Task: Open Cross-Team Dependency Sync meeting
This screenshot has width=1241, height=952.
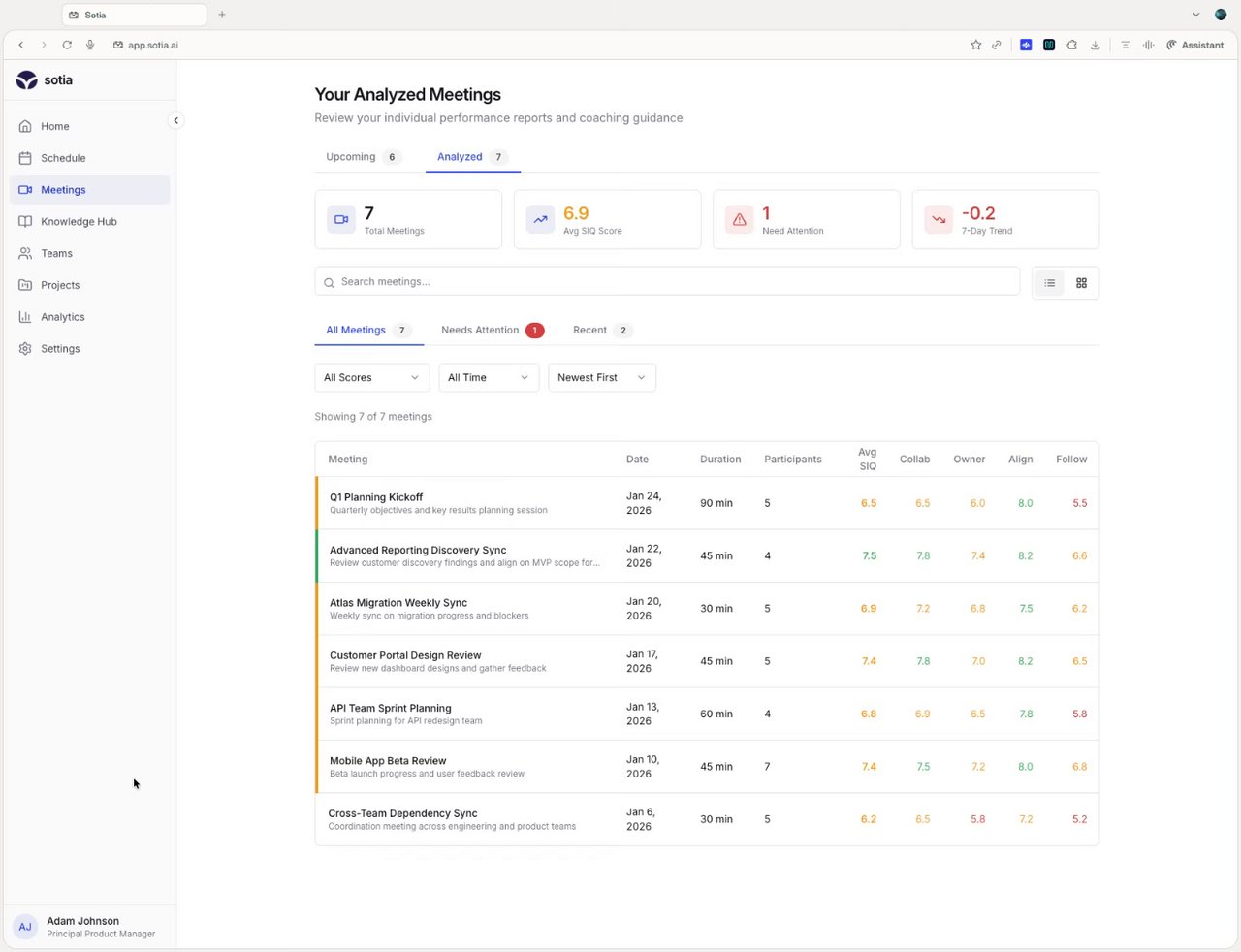Action: pyautogui.click(x=708, y=819)
